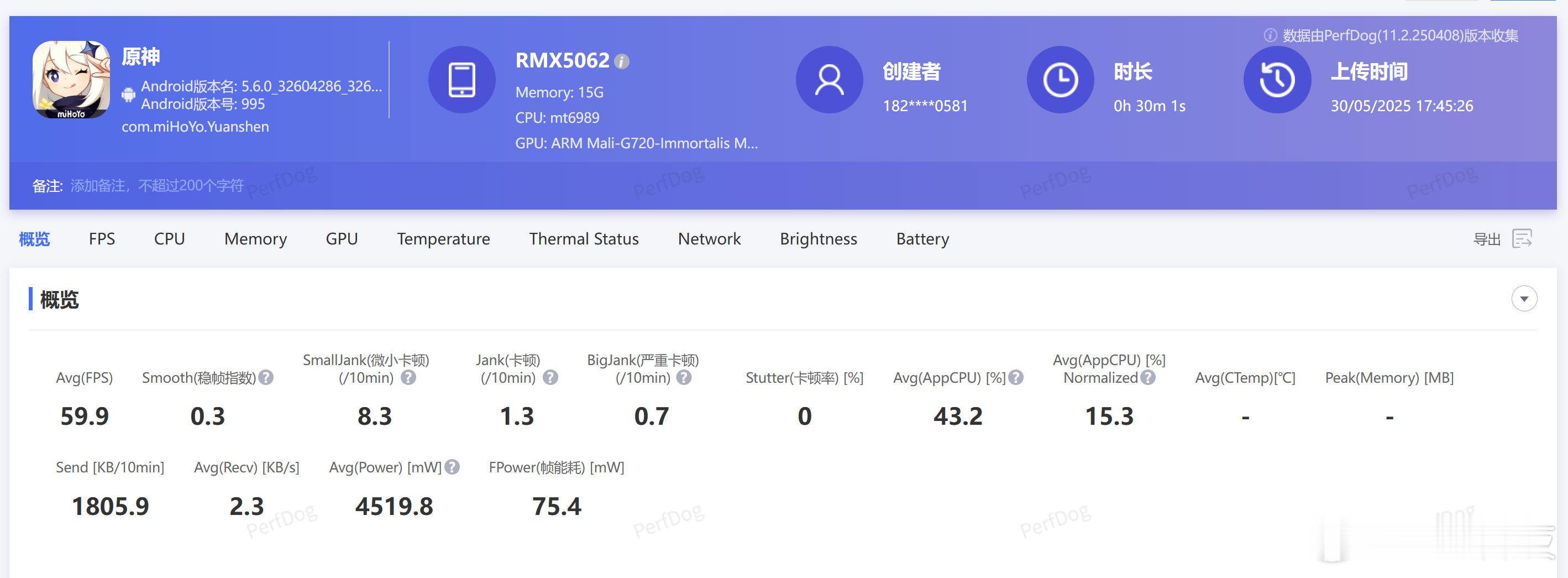Click the Avg(CTemp)[℃] label
This screenshot has height=578, width=1568.
pos(1245,378)
